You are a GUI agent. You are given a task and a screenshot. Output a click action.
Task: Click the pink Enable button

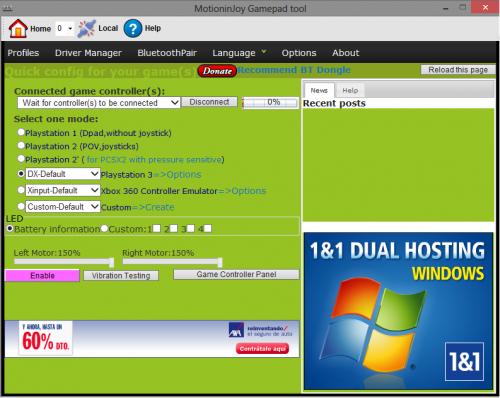pyautogui.click(x=42, y=275)
